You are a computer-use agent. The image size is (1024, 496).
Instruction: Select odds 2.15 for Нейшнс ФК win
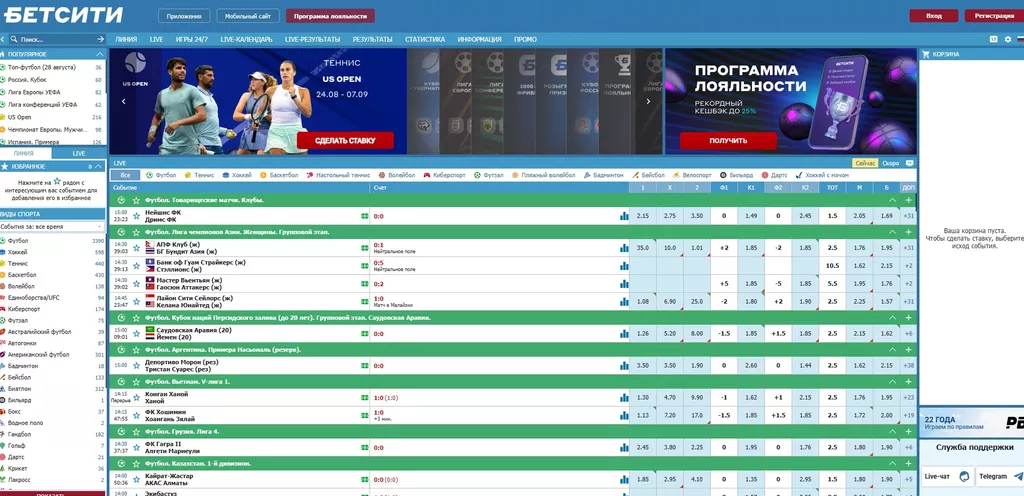pyautogui.click(x=643, y=216)
